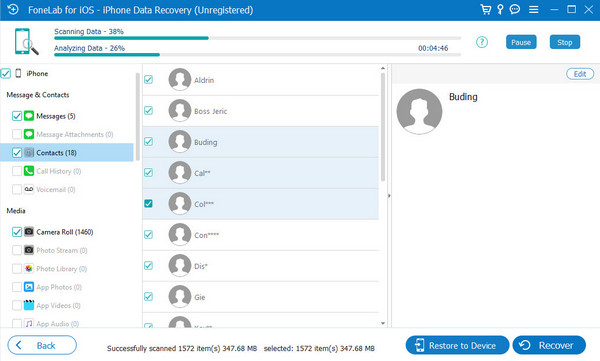Image resolution: width=600 pixels, height=361 pixels.
Task: Toggle the Gie contact checkbox
Action: click(x=148, y=297)
